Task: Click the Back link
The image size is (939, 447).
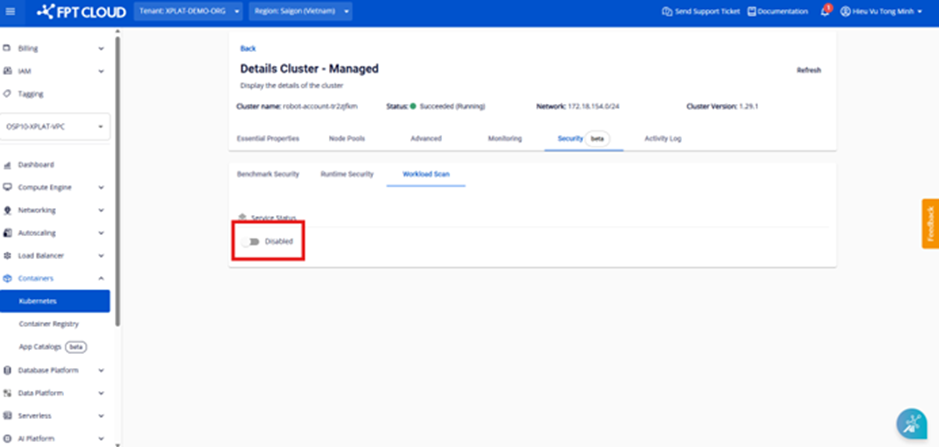Action: pyautogui.click(x=248, y=48)
